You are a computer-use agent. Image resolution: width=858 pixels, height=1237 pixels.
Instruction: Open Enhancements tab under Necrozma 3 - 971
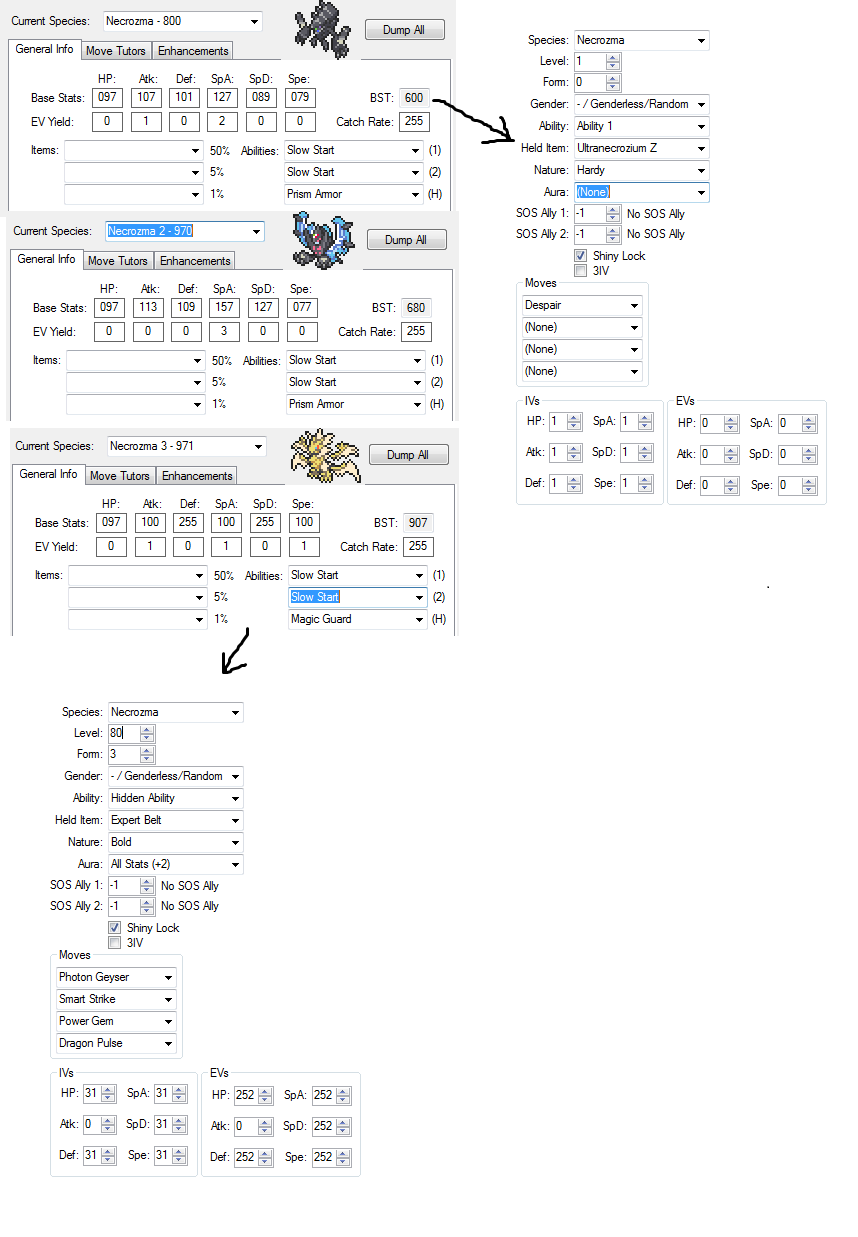pyautogui.click(x=197, y=476)
